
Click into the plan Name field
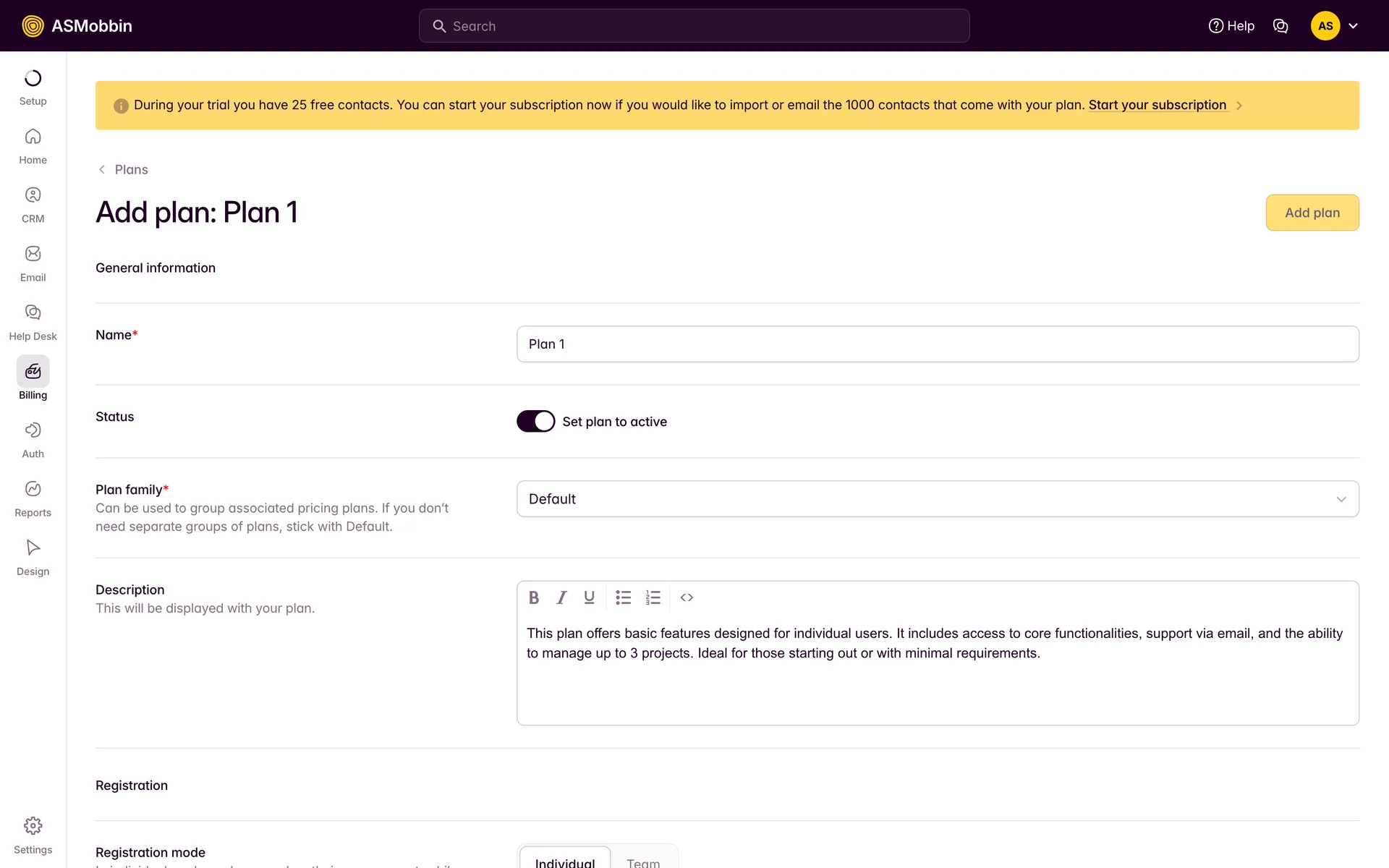click(x=938, y=344)
